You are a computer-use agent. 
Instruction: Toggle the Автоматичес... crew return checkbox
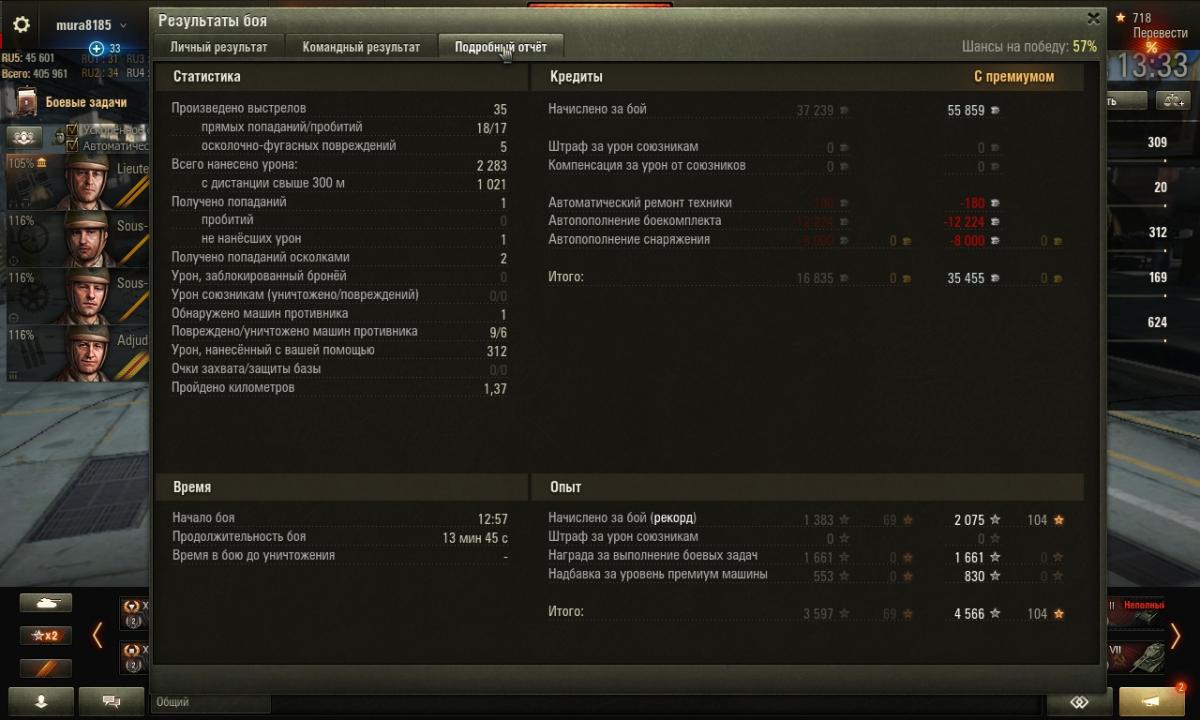[72, 145]
